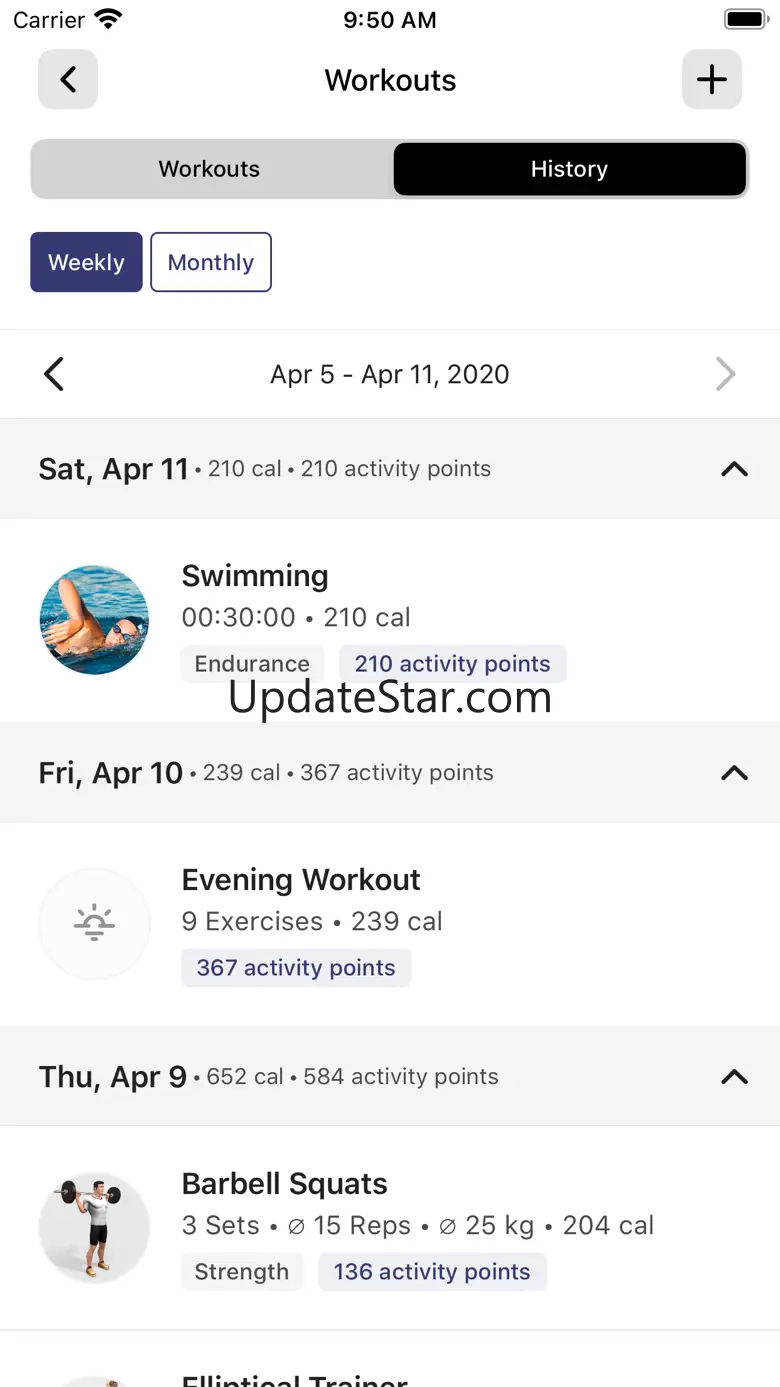Go to next week with right chevron
The width and height of the screenshot is (780, 1387).
point(726,375)
